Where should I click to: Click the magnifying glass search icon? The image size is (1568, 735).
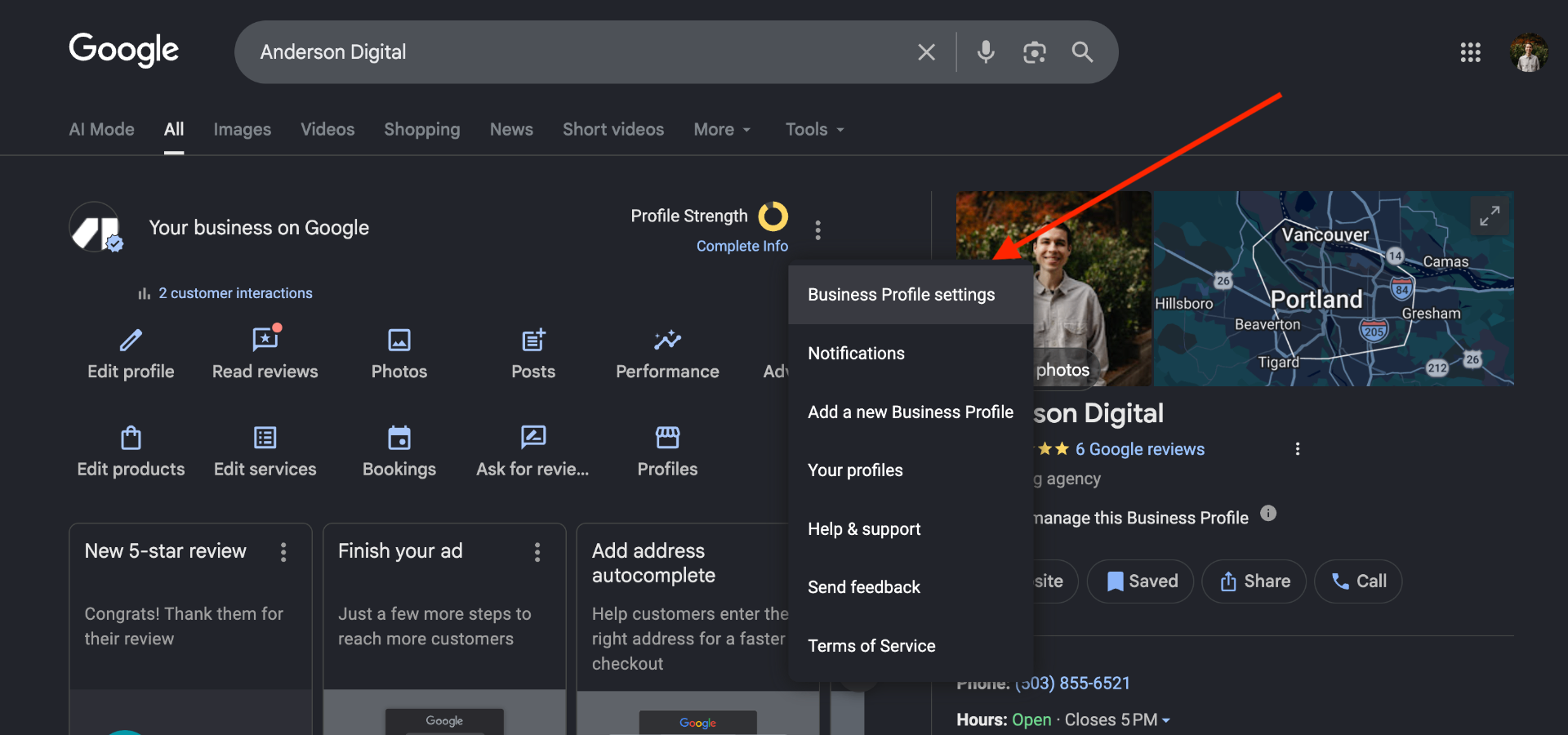1082,52
